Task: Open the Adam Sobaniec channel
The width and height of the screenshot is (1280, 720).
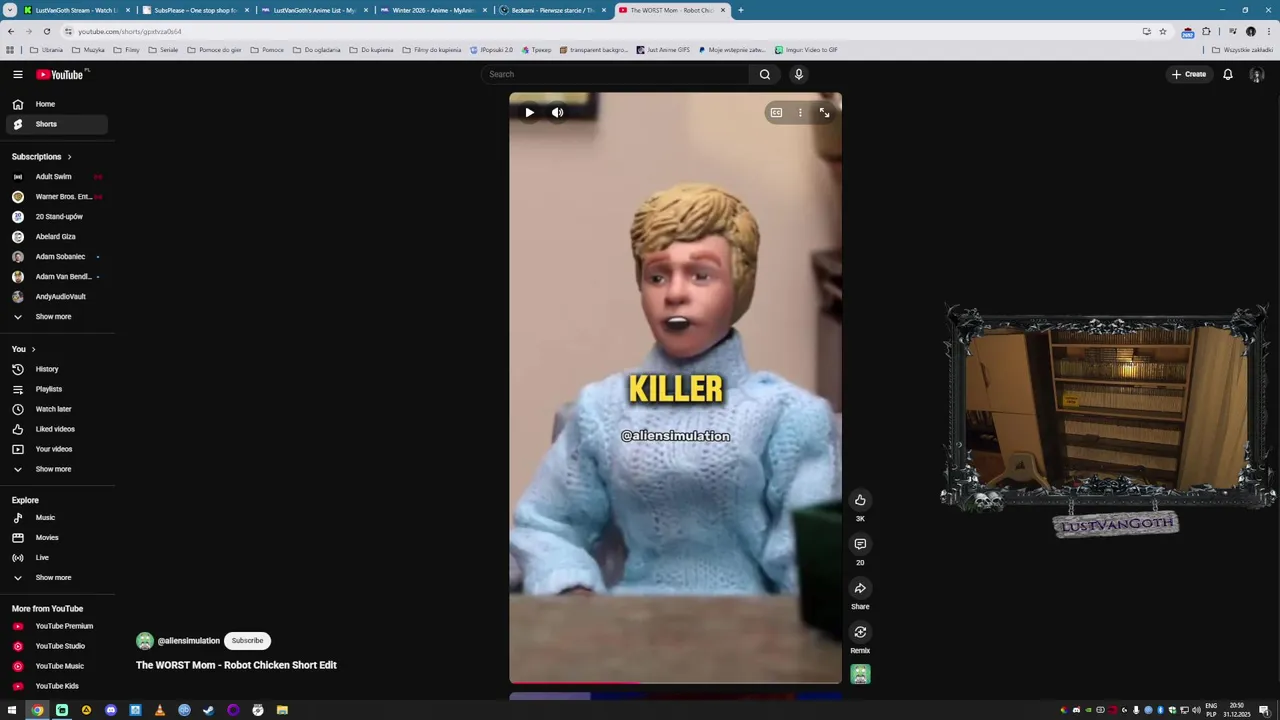Action: pyautogui.click(x=55, y=257)
